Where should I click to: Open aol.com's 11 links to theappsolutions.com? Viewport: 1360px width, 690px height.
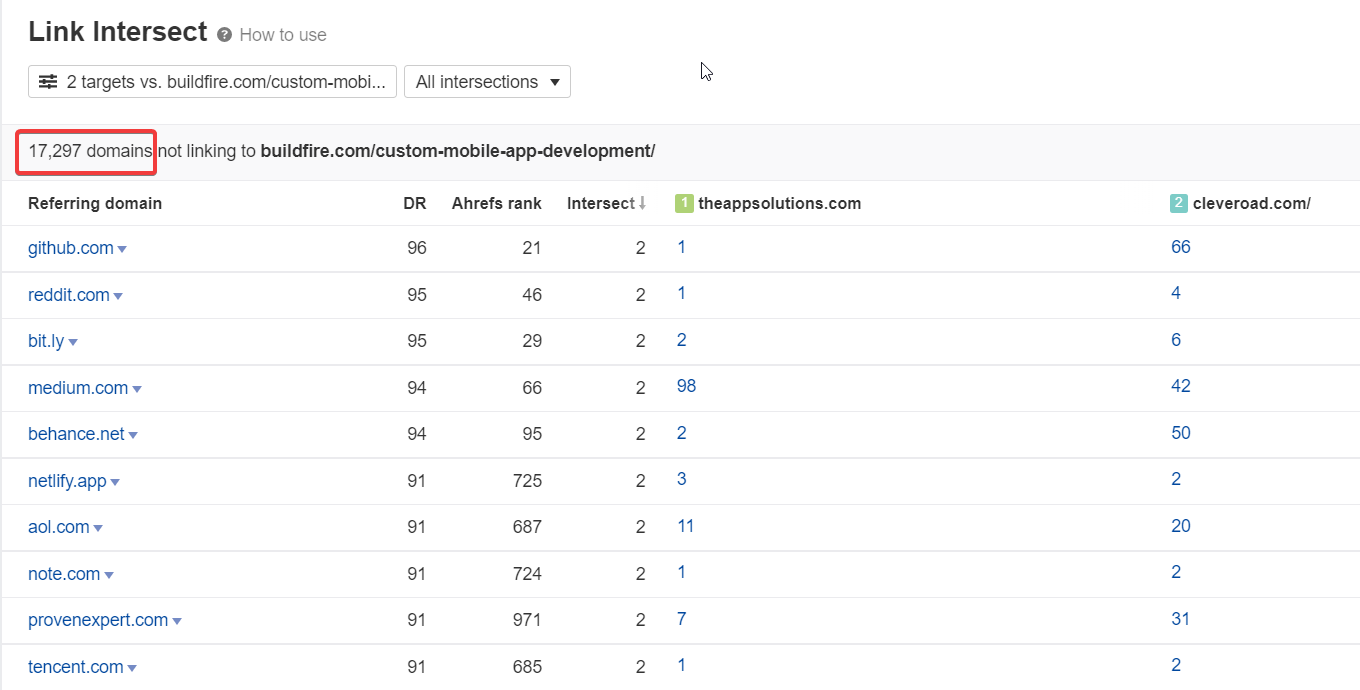[x=685, y=526]
